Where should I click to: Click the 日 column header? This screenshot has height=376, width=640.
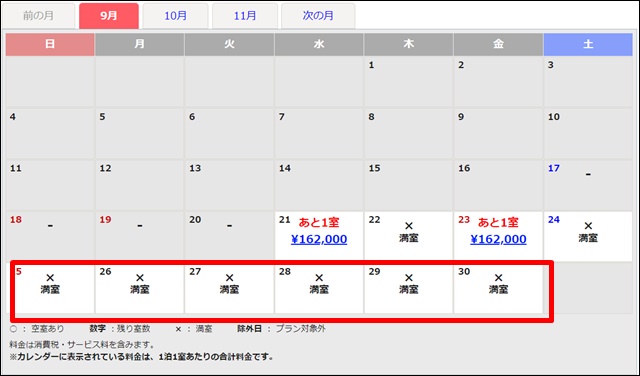click(50, 44)
